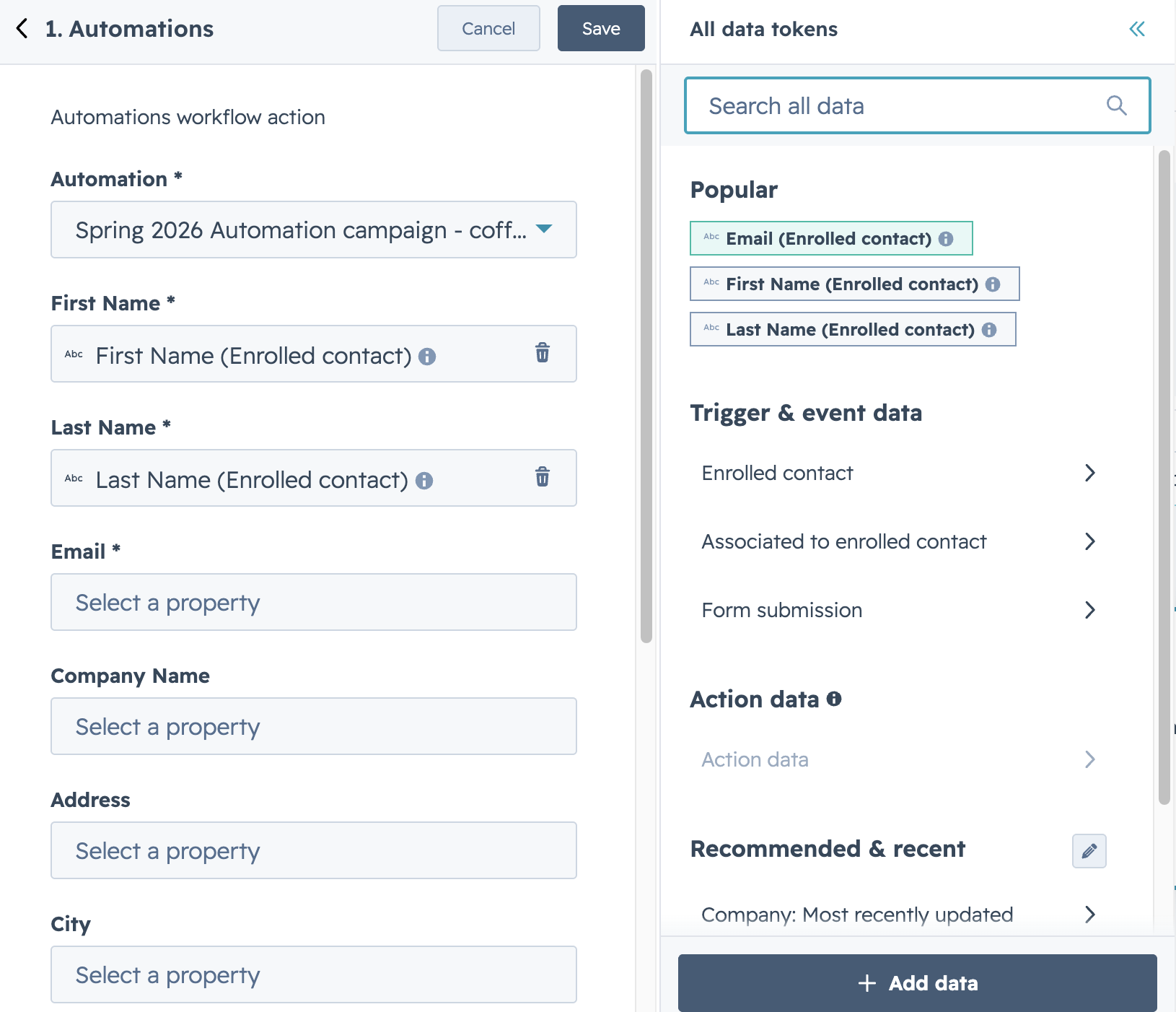
Task: Insert Email (Enrolled contact) token
Action: 831,238
